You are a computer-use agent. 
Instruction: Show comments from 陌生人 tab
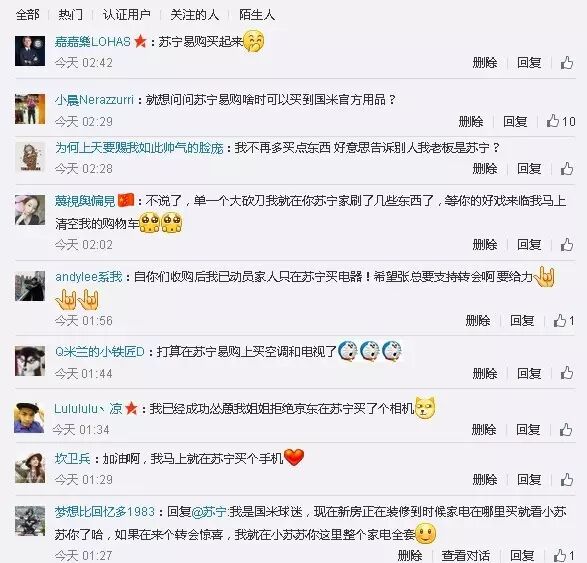coord(257,15)
